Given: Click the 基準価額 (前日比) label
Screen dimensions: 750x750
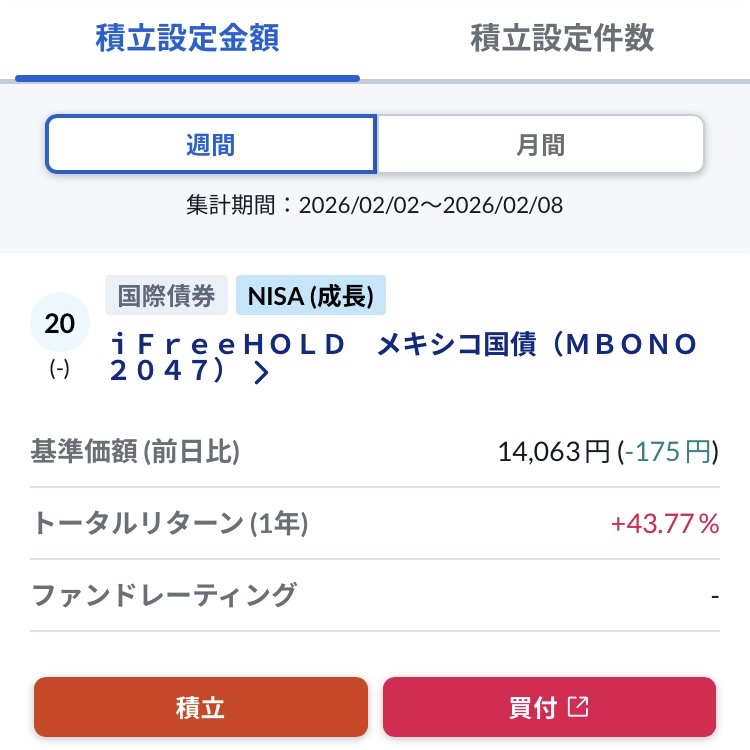Looking at the screenshot, I should click(x=136, y=453).
